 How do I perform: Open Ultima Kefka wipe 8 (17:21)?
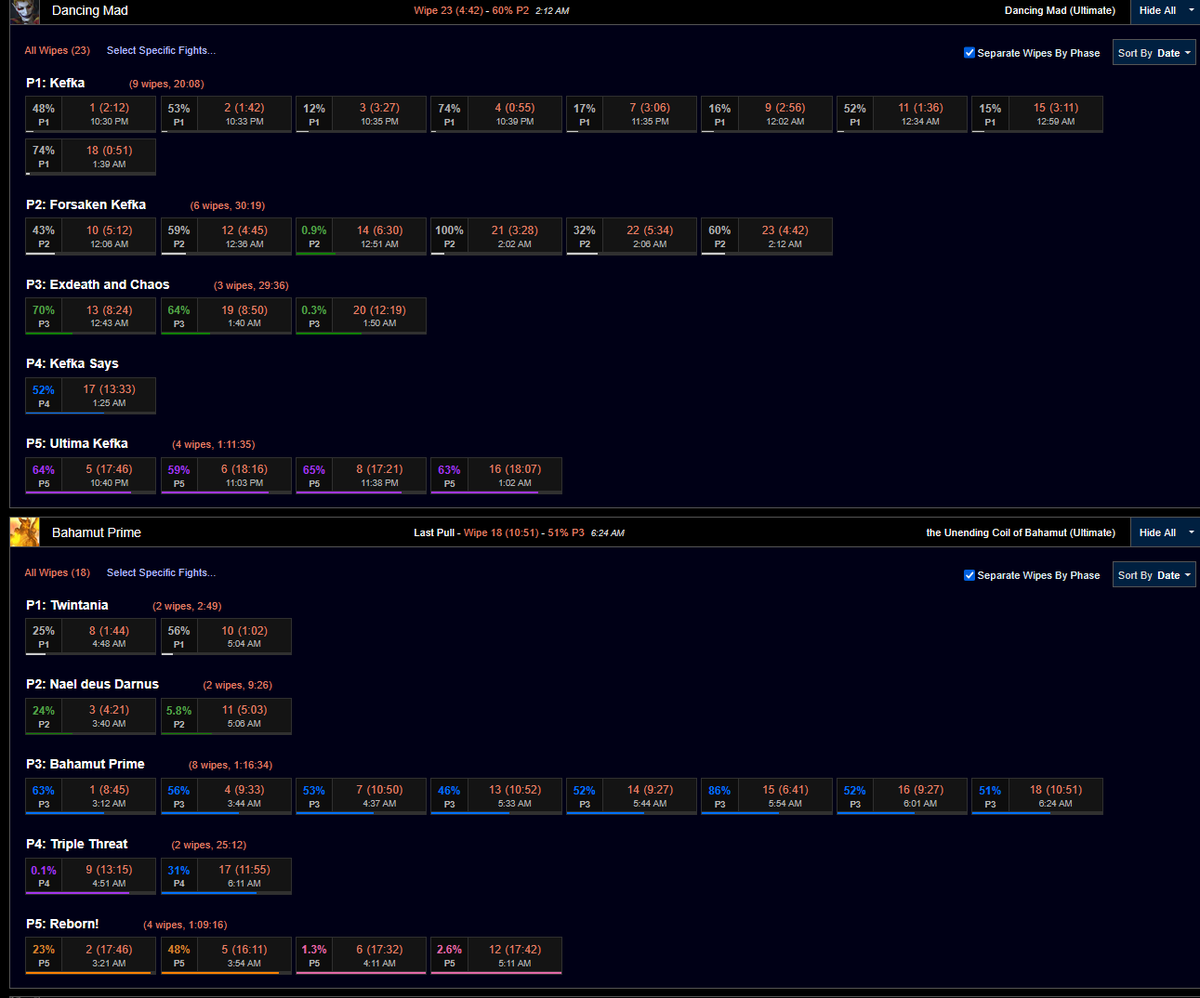click(362, 476)
